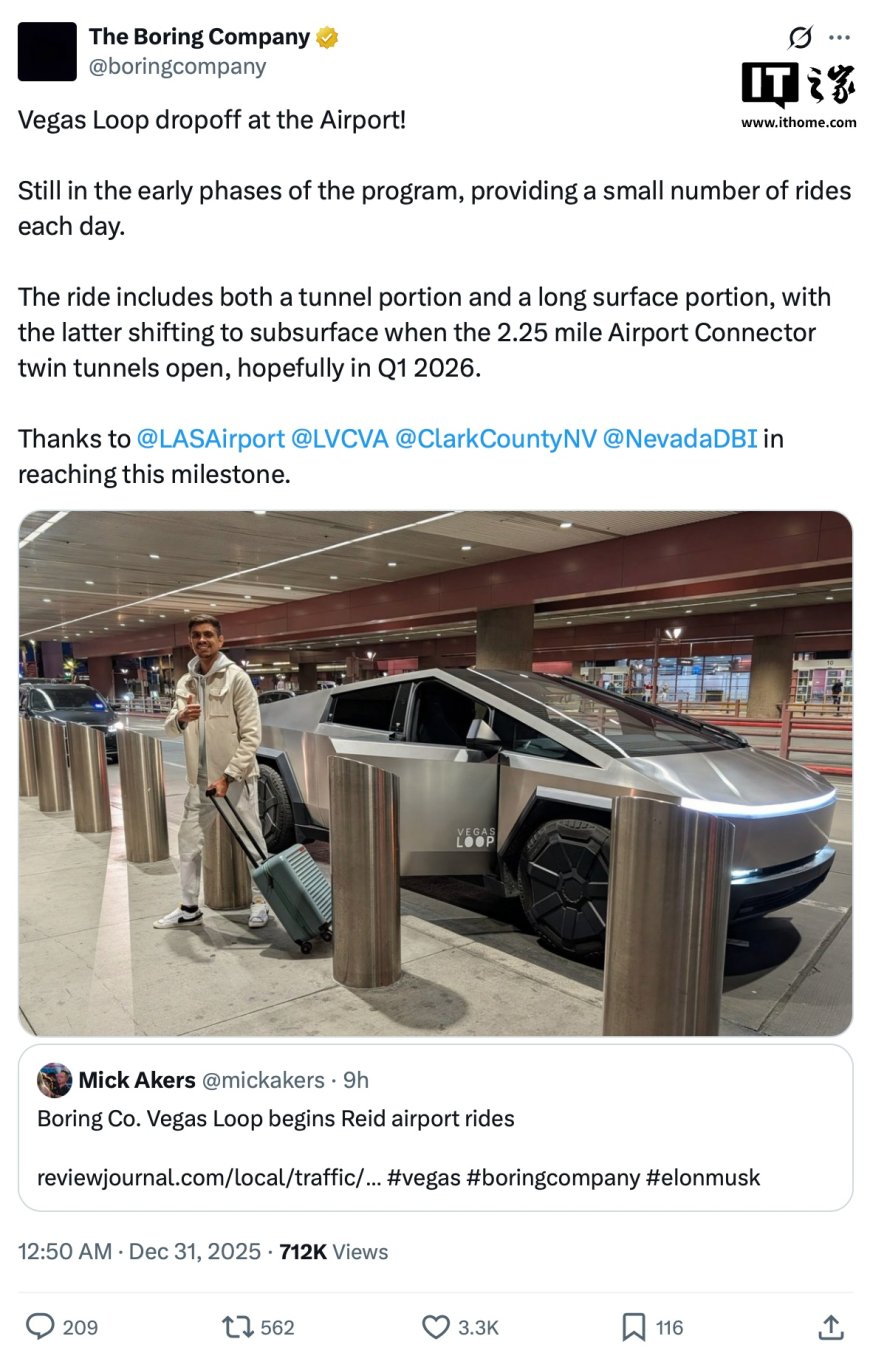Click the gold verified badge
The image size is (870, 1353).
click(325, 36)
